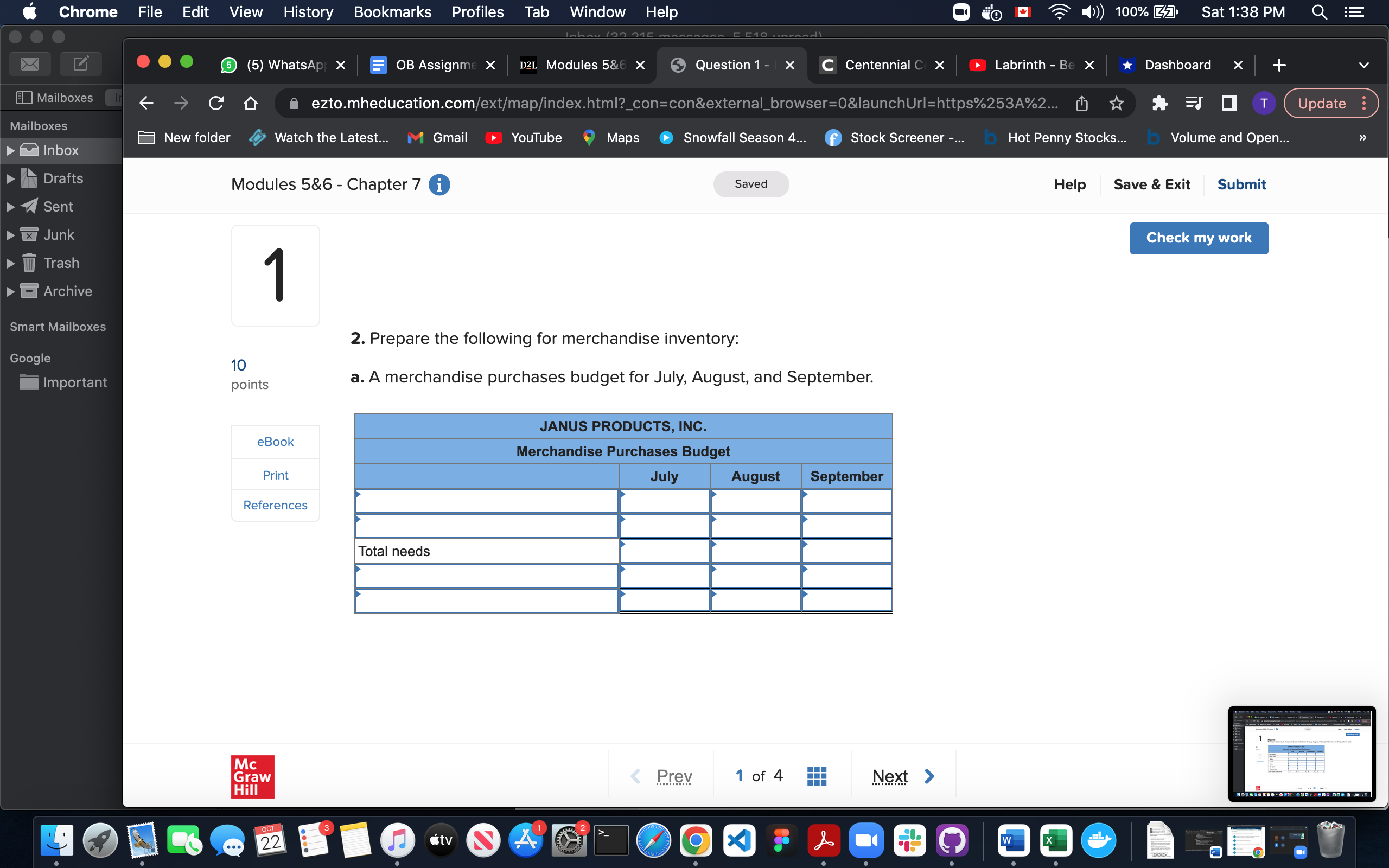The height and width of the screenshot is (868, 1389).
Task: Reload the page with the refresh icon
Action: (x=216, y=103)
